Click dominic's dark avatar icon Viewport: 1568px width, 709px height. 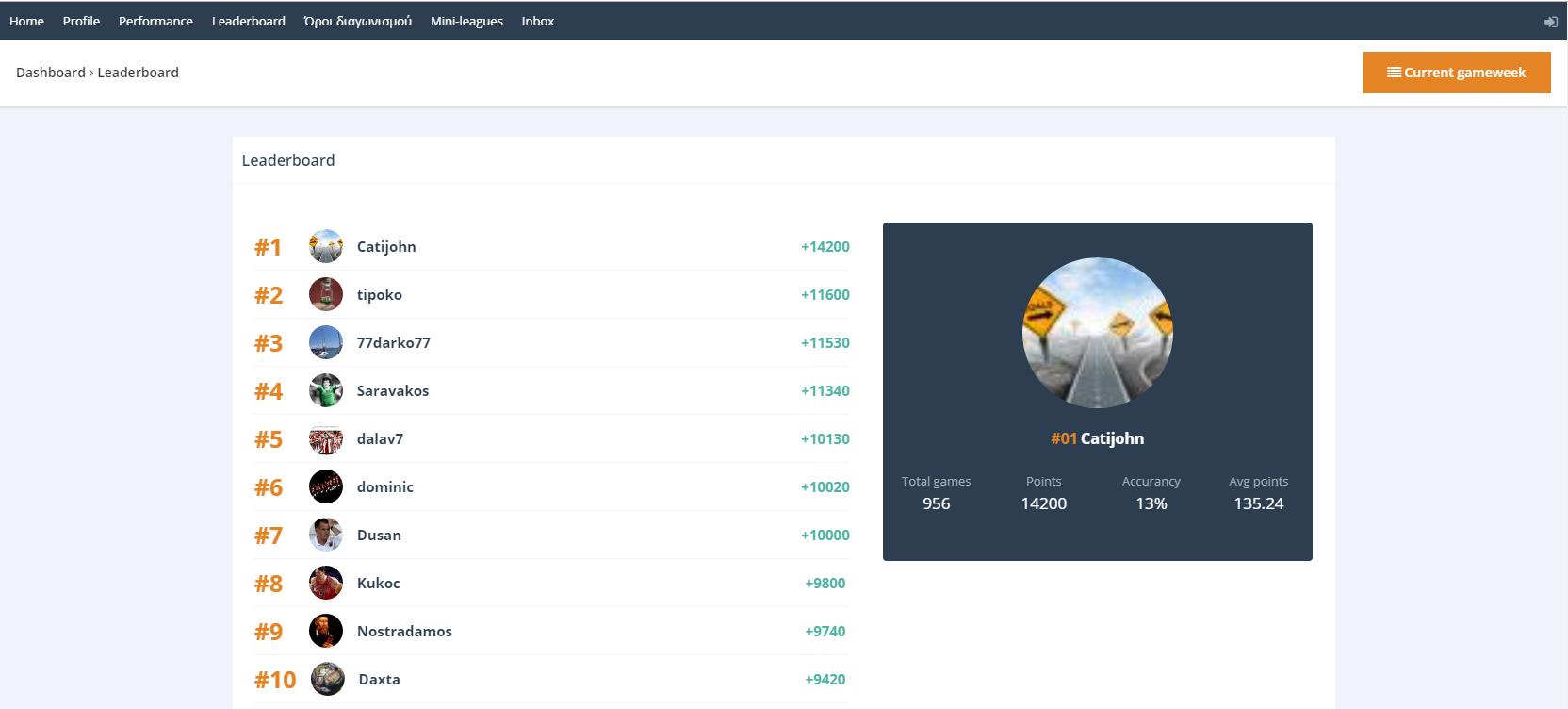[326, 486]
